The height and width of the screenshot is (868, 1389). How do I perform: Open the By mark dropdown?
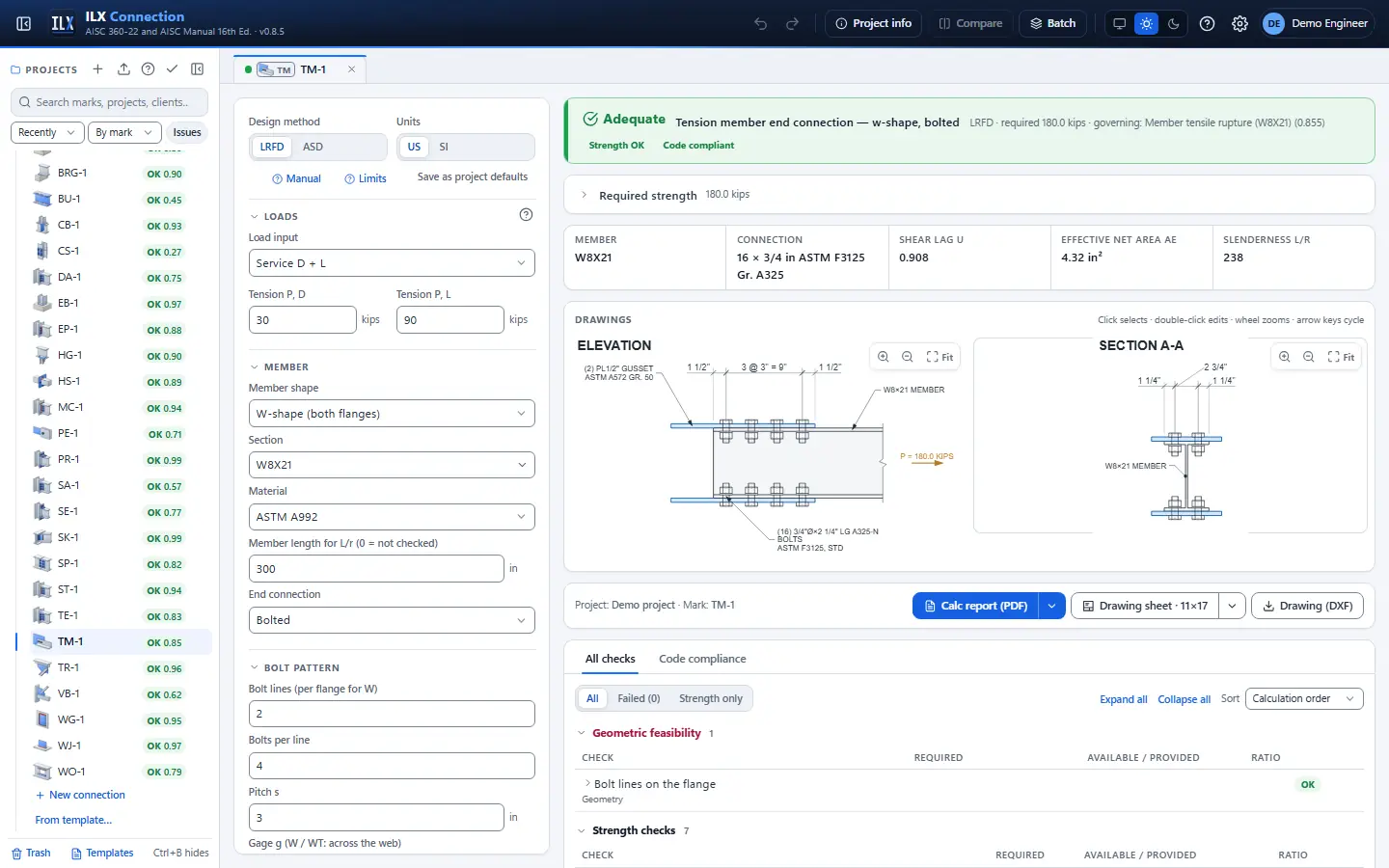pyautogui.click(x=123, y=132)
